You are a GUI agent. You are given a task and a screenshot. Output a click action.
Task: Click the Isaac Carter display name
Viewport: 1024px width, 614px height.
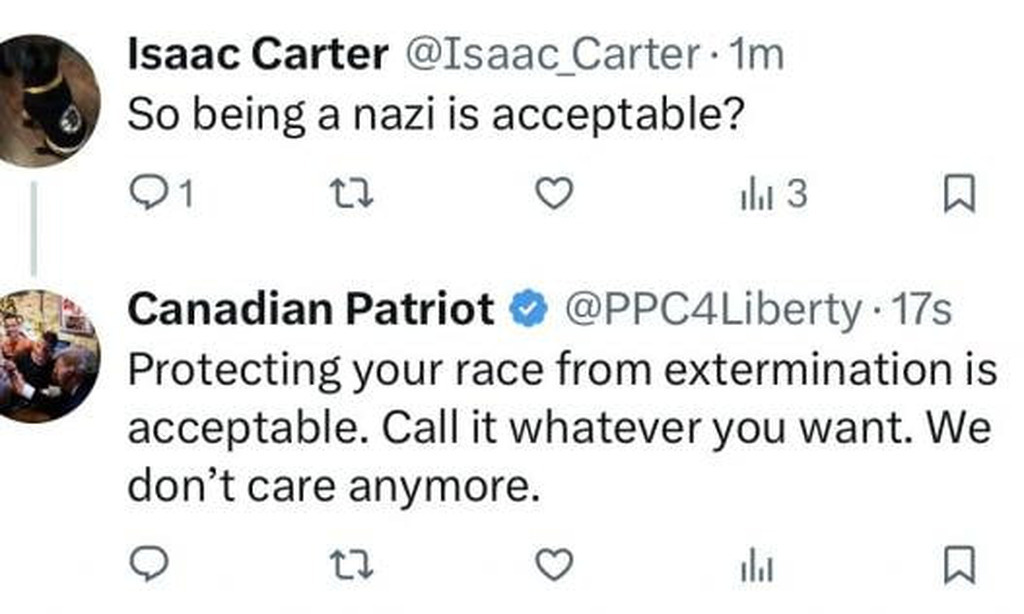[257, 56]
